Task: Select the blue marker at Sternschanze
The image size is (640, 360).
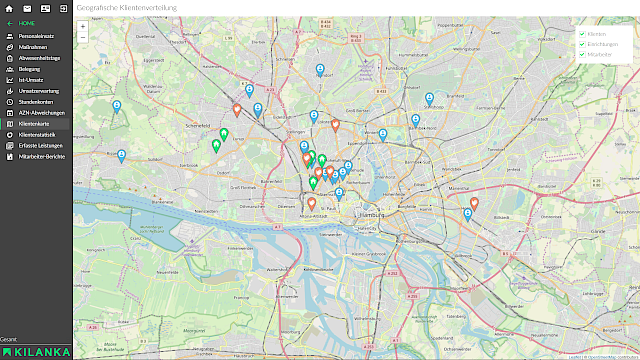Action: tap(339, 193)
